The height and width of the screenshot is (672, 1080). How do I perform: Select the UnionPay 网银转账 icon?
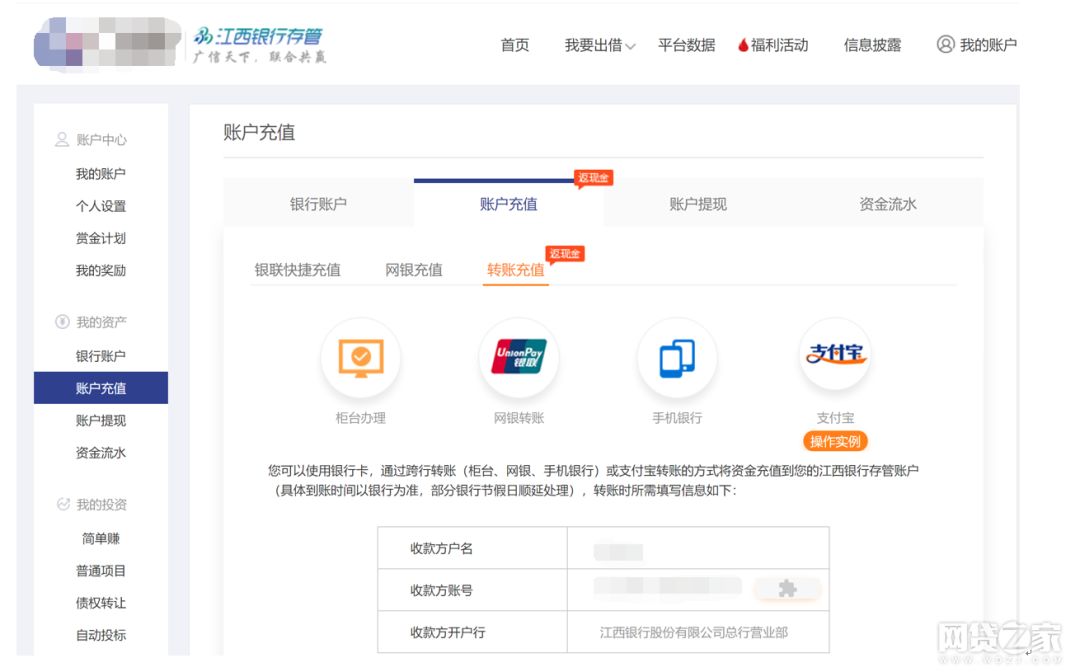[x=519, y=357]
